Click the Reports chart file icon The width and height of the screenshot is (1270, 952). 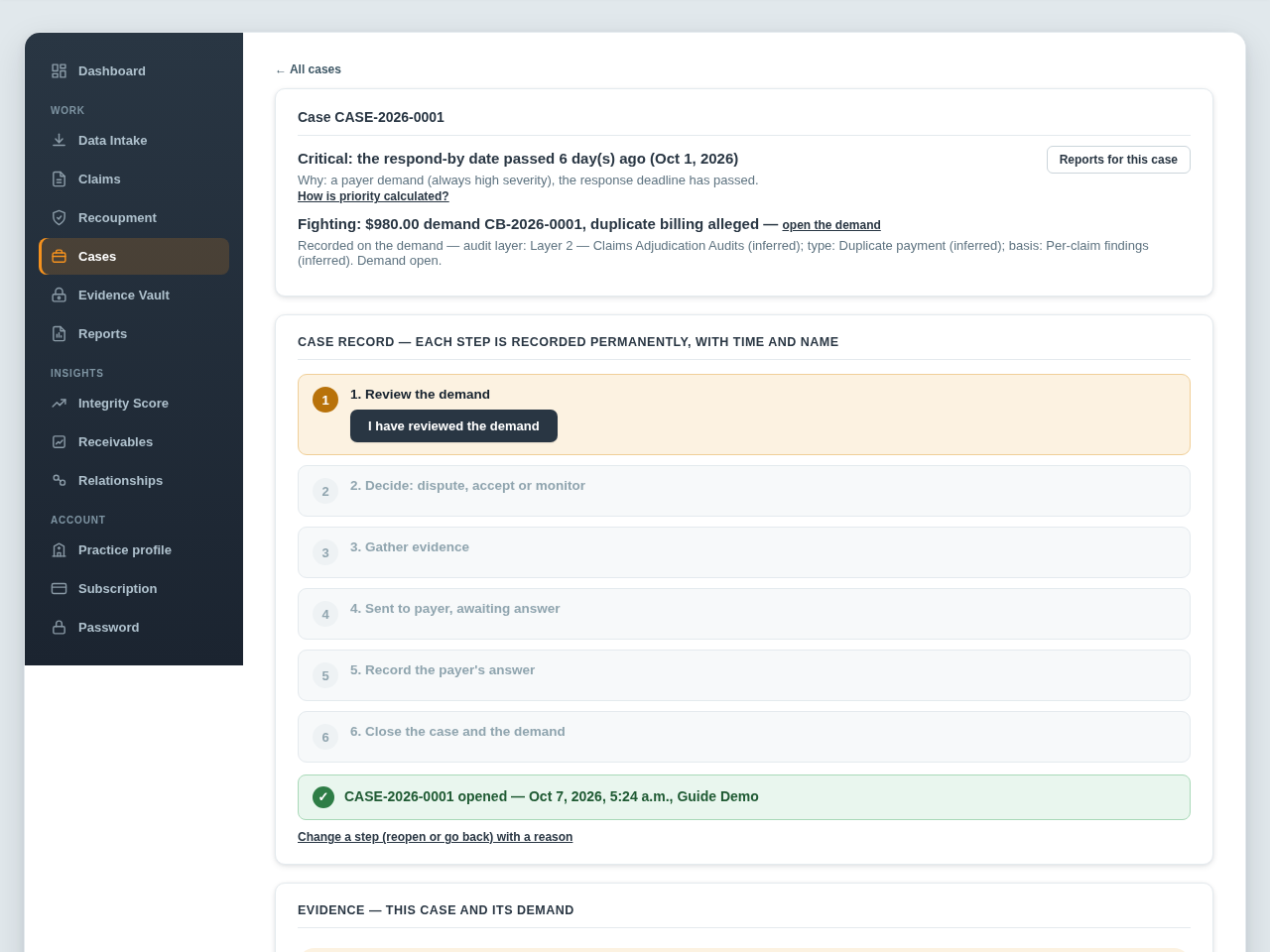point(59,334)
